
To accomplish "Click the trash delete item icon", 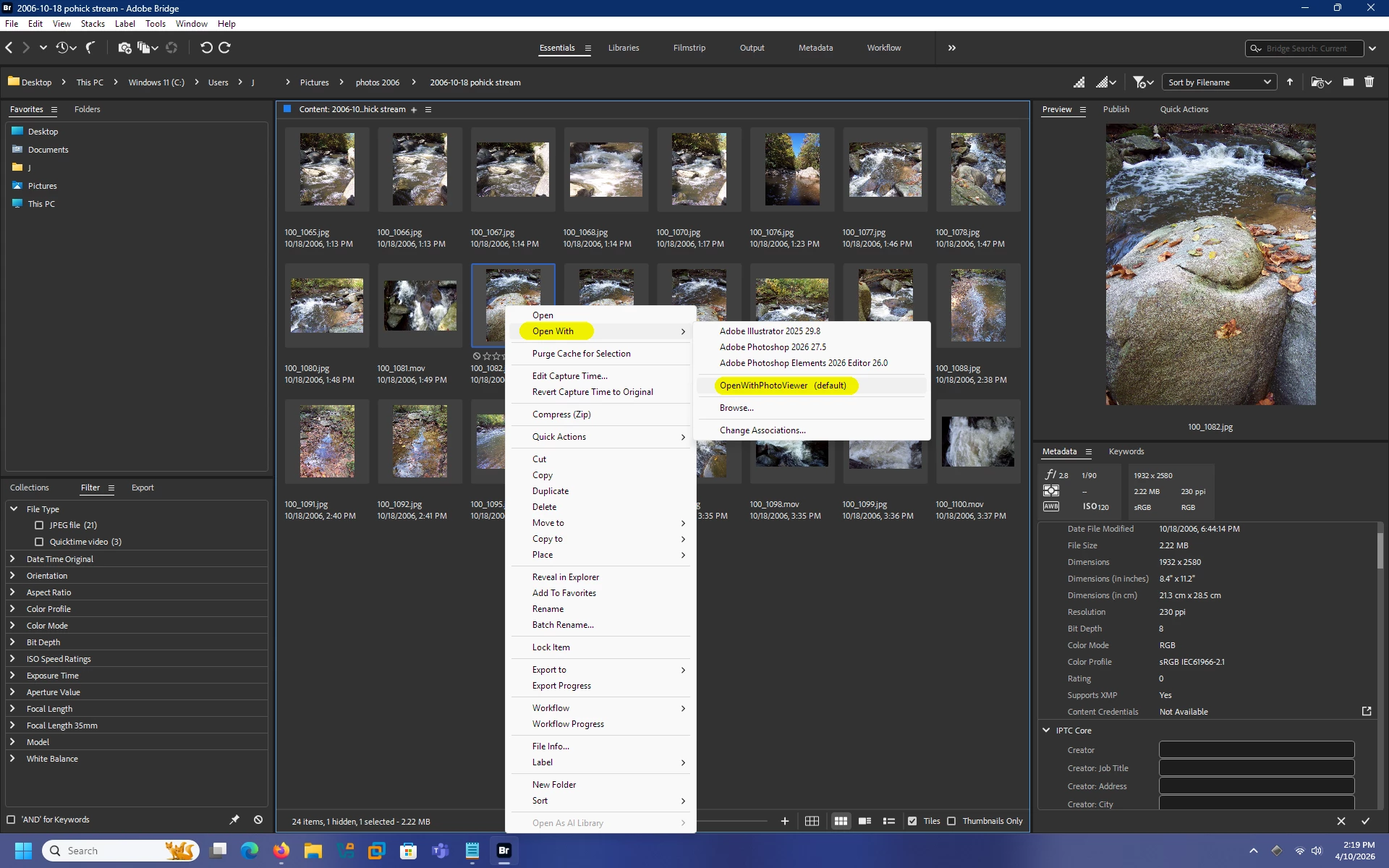I will [1369, 82].
